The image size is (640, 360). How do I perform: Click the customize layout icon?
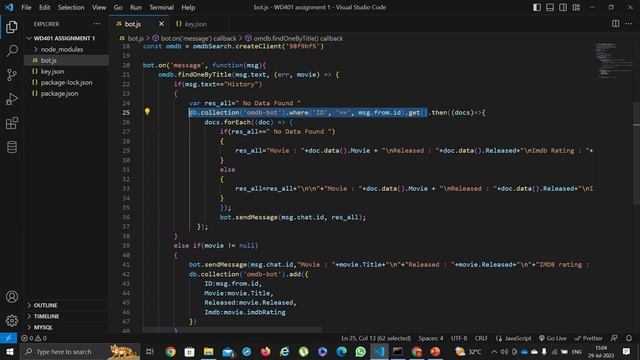click(x=576, y=7)
